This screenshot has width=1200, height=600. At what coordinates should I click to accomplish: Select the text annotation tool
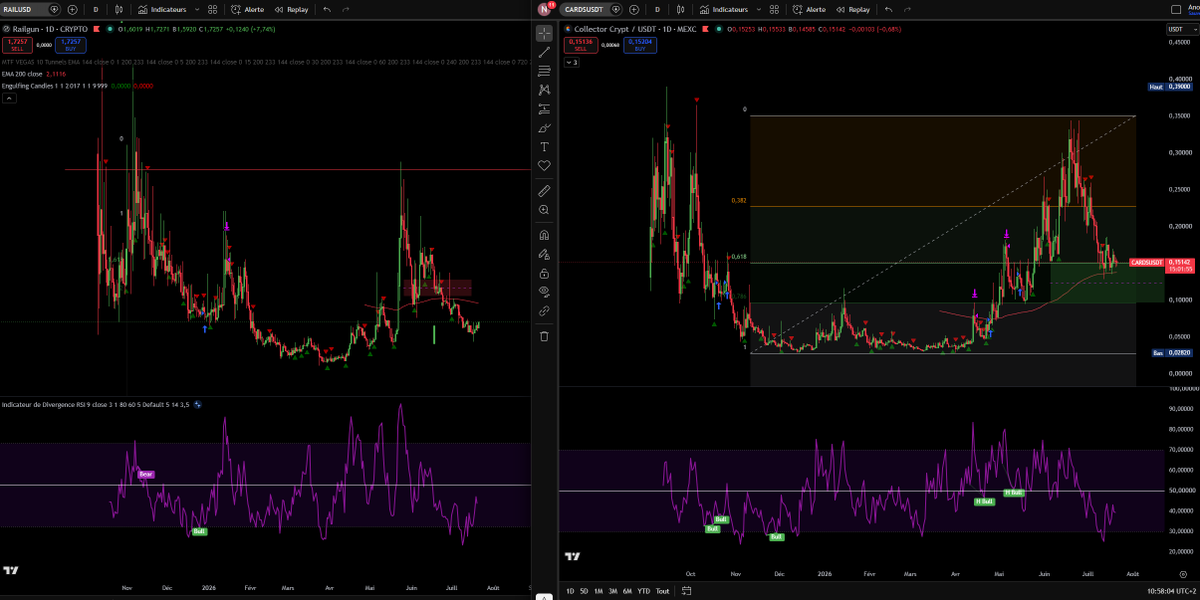(544, 147)
